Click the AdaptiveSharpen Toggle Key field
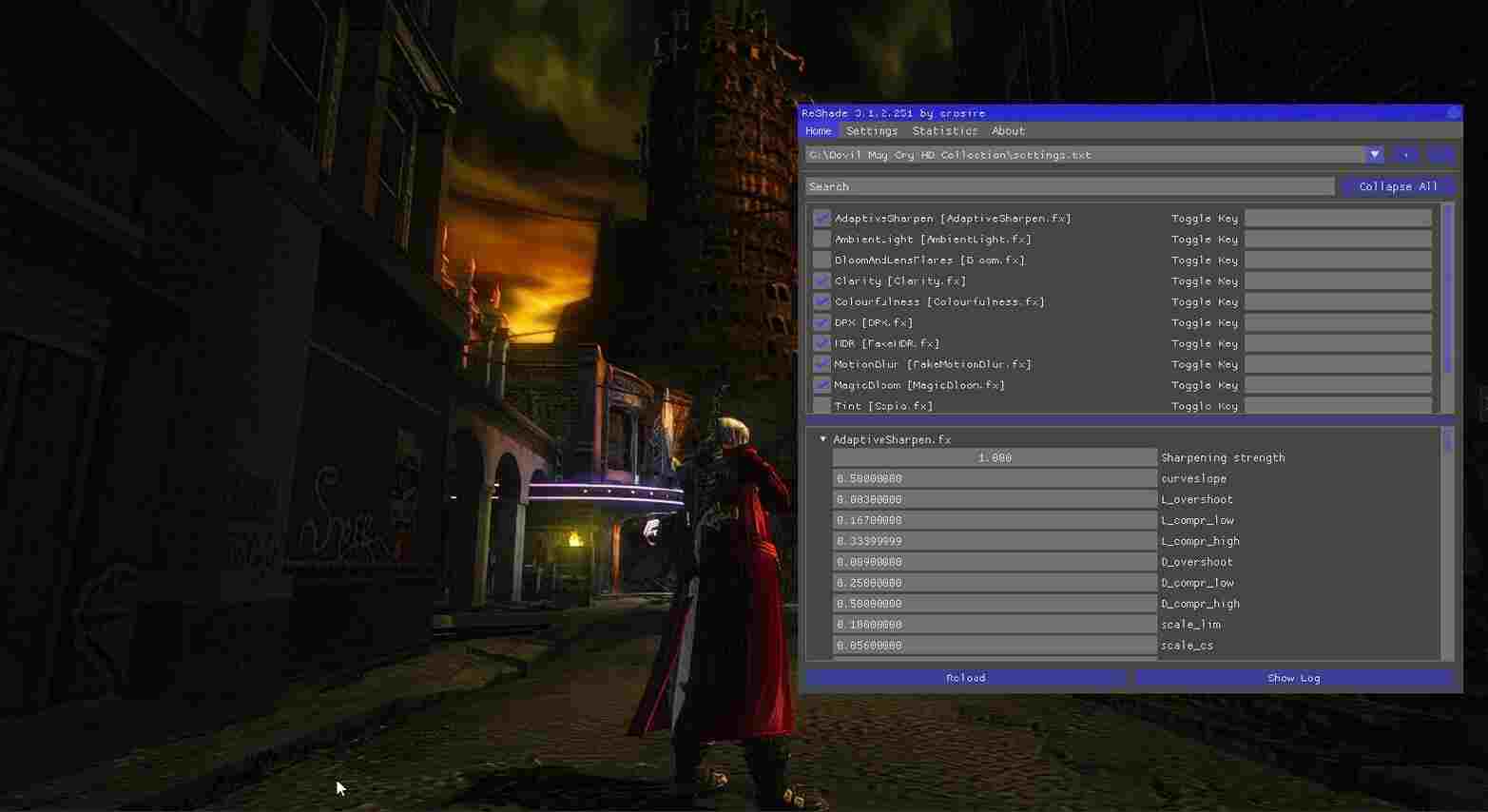1488x812 pixels. [x=1338, y=219]
